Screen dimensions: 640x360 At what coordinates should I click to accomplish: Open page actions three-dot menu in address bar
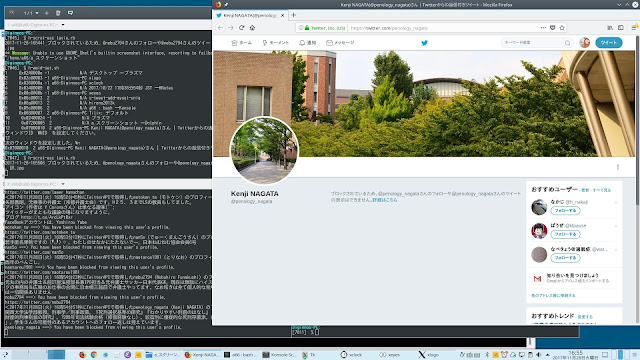pyautogui.click(x=543, y=28)
